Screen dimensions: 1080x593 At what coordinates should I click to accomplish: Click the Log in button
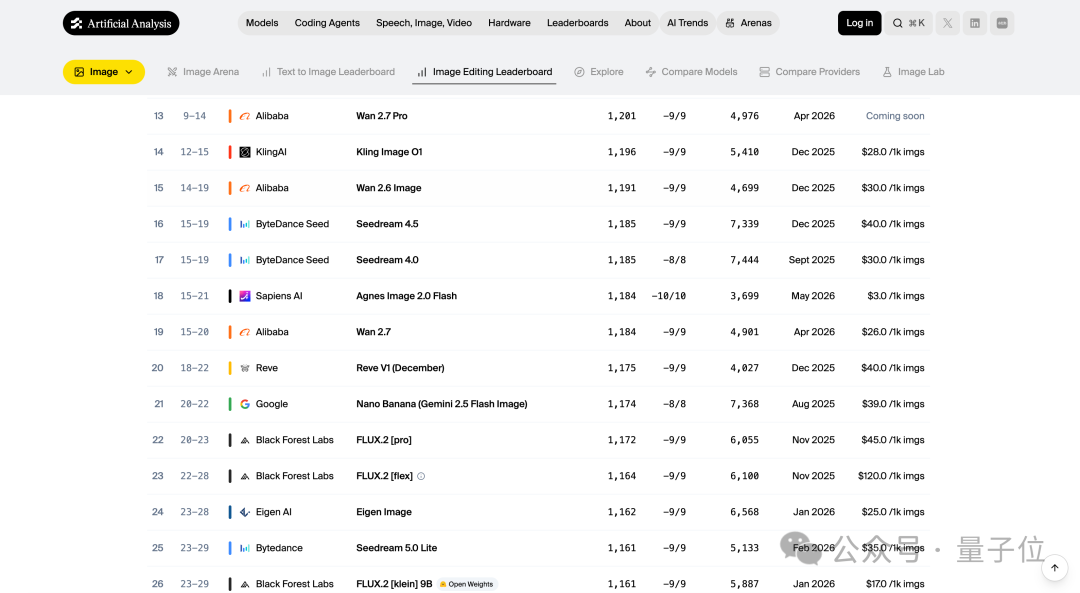point(860,23)
